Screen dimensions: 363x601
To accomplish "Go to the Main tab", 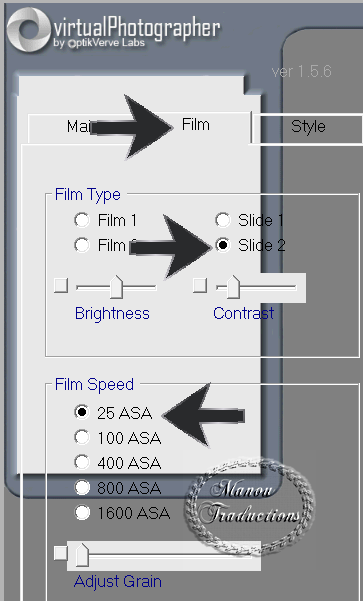I will pyautogui.click(x=79, y=126).
